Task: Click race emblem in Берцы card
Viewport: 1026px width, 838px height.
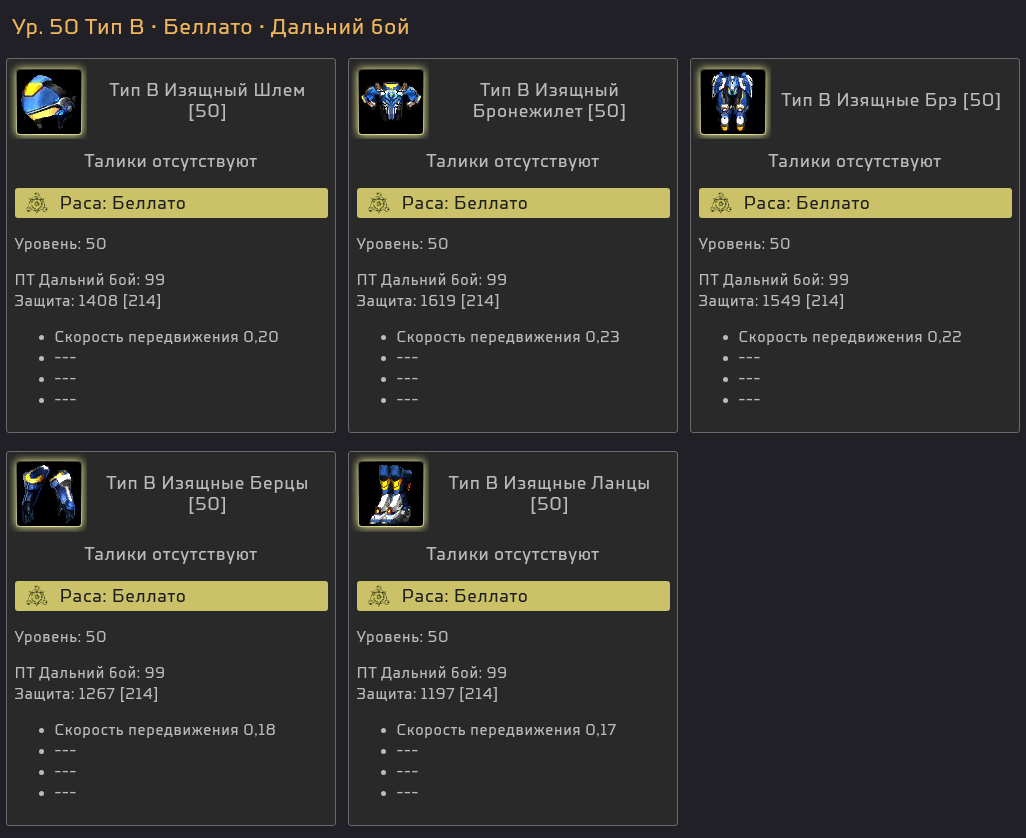Action: [37, 597]
